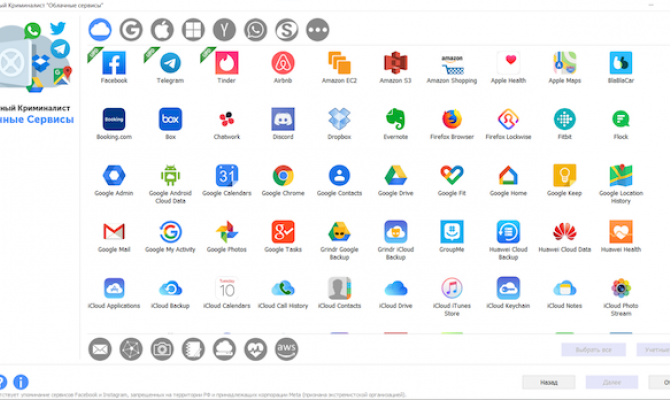Select GroupMe service
This screenshot has width=670, height=400.
coord(452,232)
